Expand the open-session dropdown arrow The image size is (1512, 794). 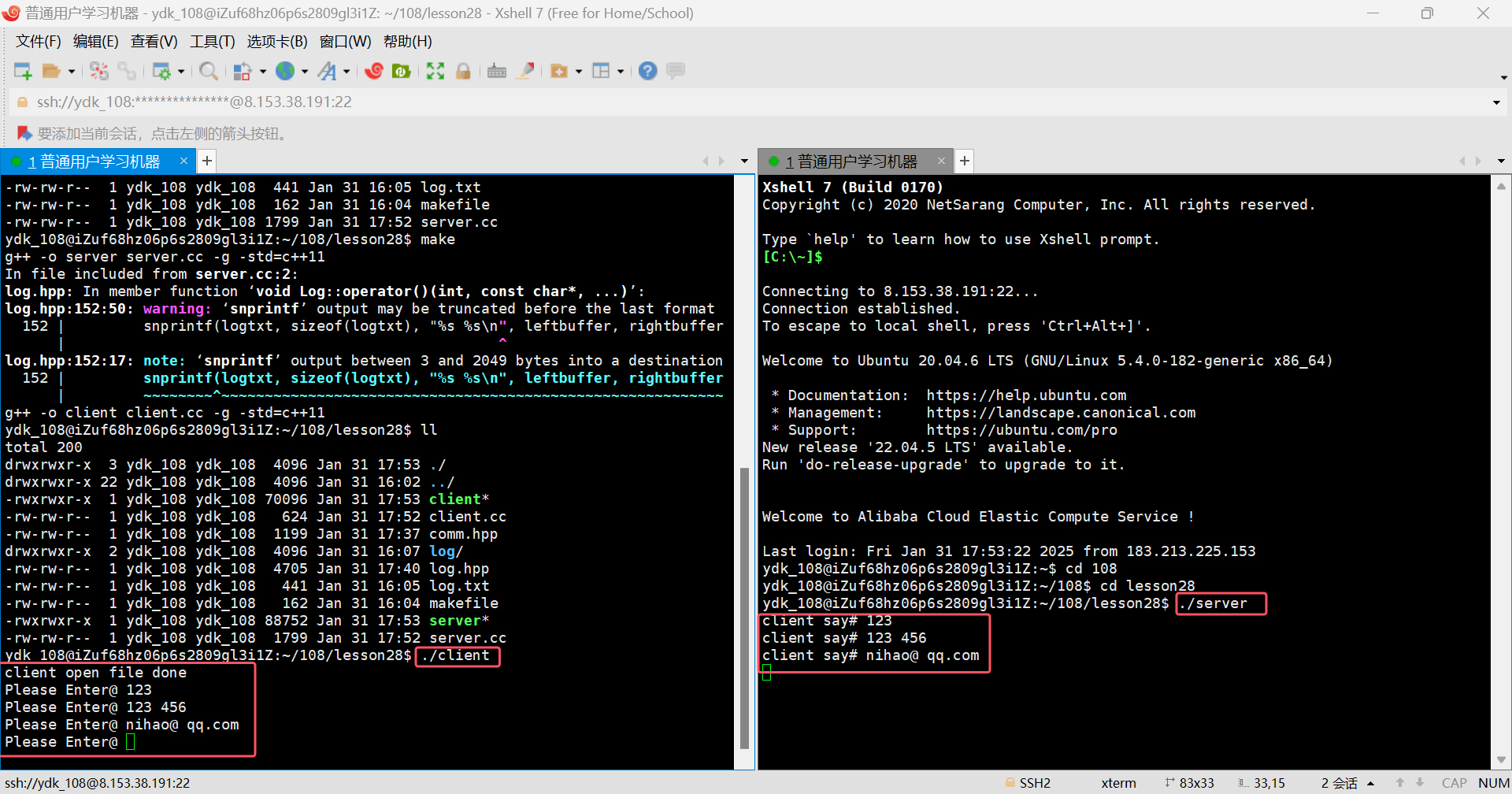(72, 72)
